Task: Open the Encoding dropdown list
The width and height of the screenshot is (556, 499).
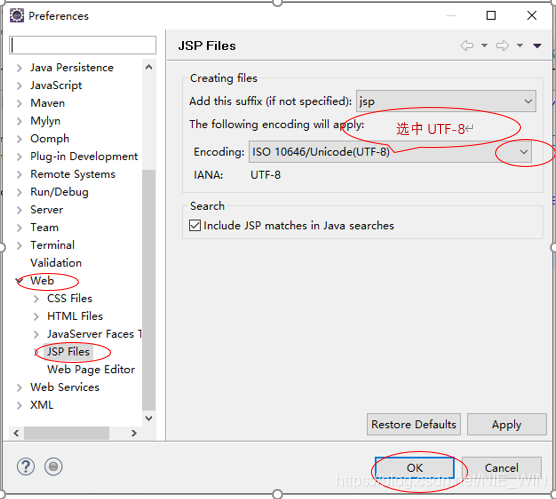Action: 390,152
